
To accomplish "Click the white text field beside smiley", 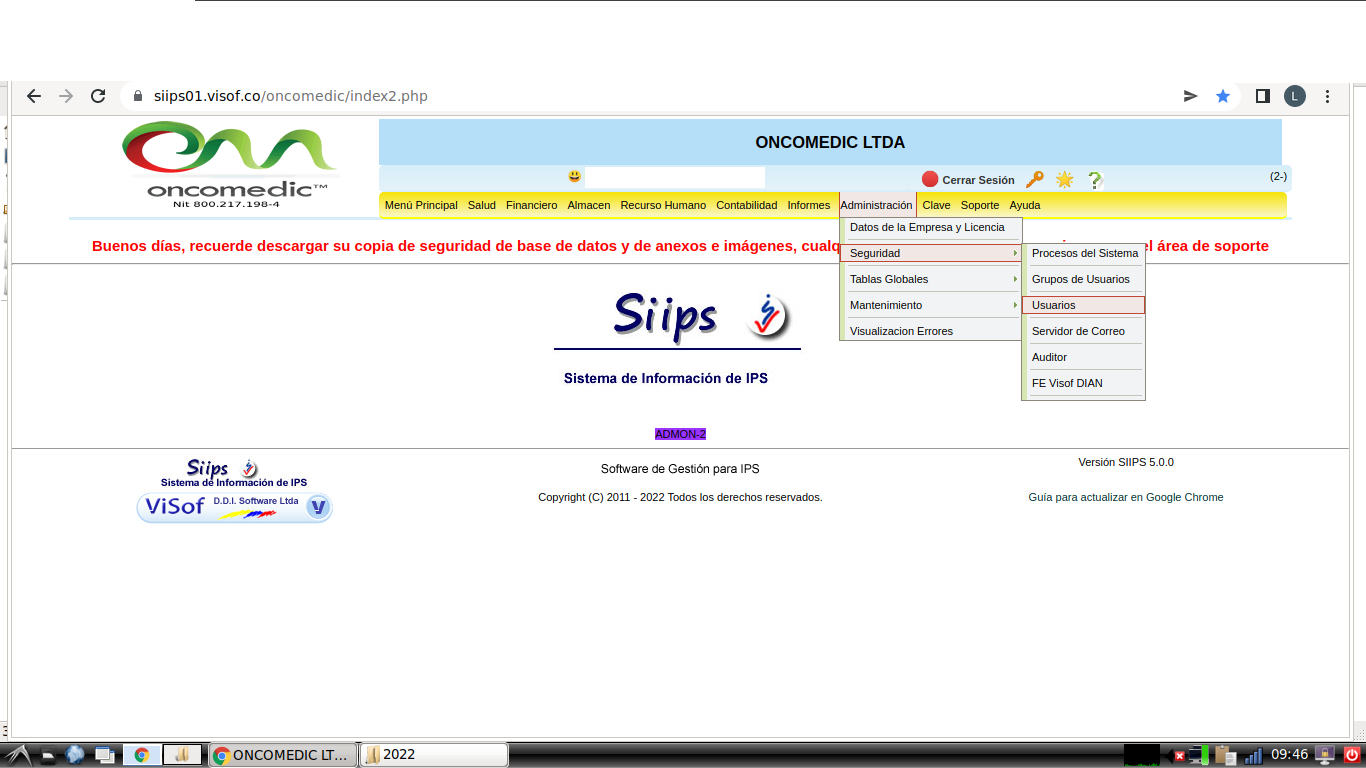I will [674, 178].
